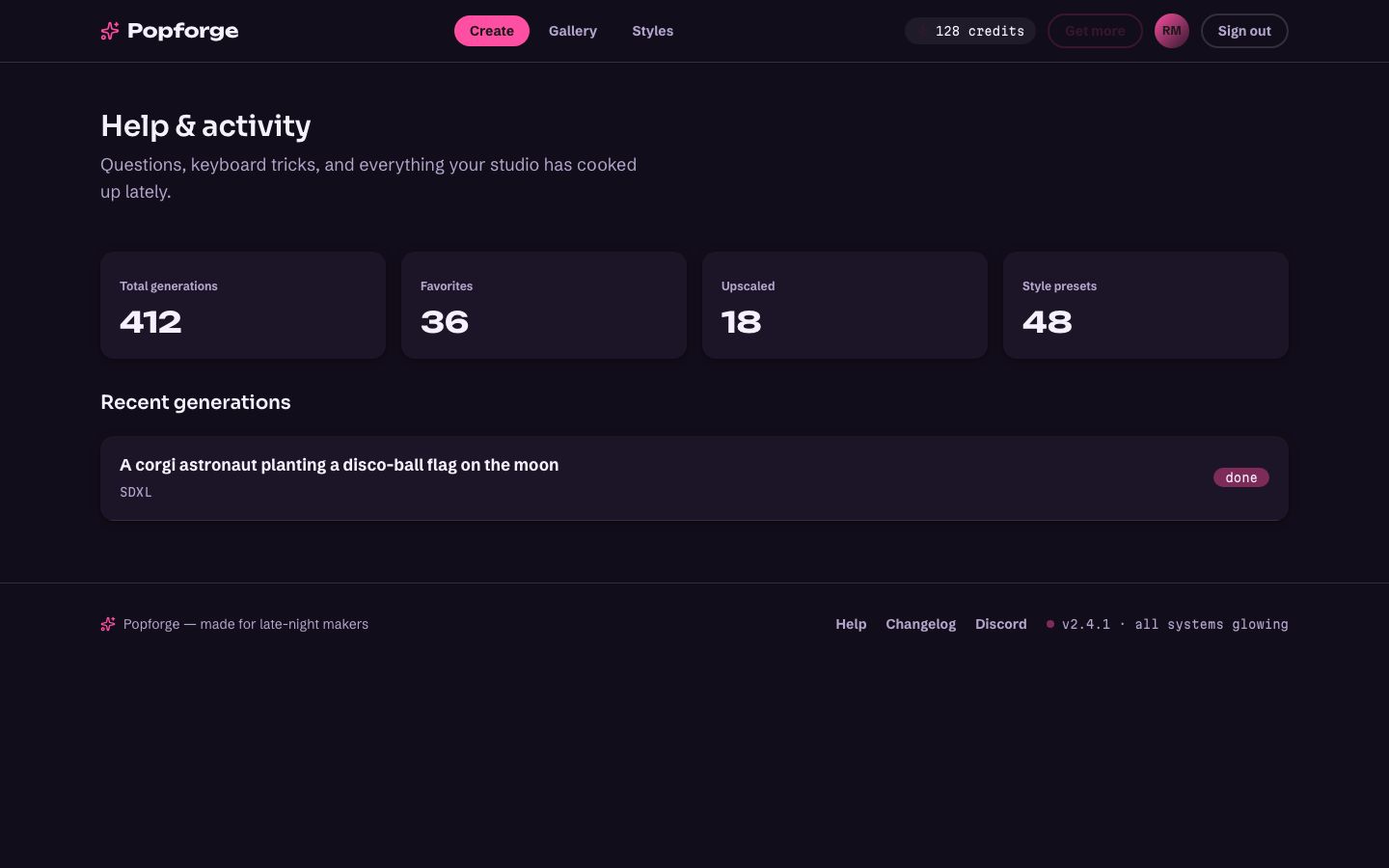Select the Favorites stat card
The height and width of the screenshot is (868, 1389).
(544, 305)
